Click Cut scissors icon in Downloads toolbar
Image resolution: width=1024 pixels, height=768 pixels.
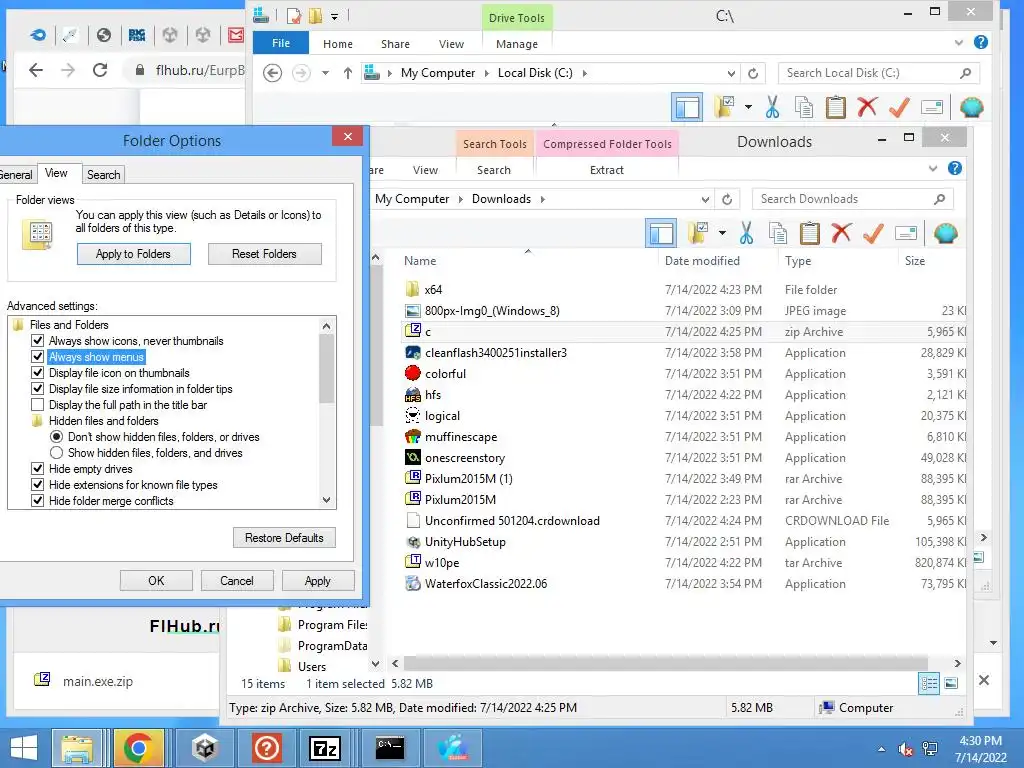pos(746,233)
